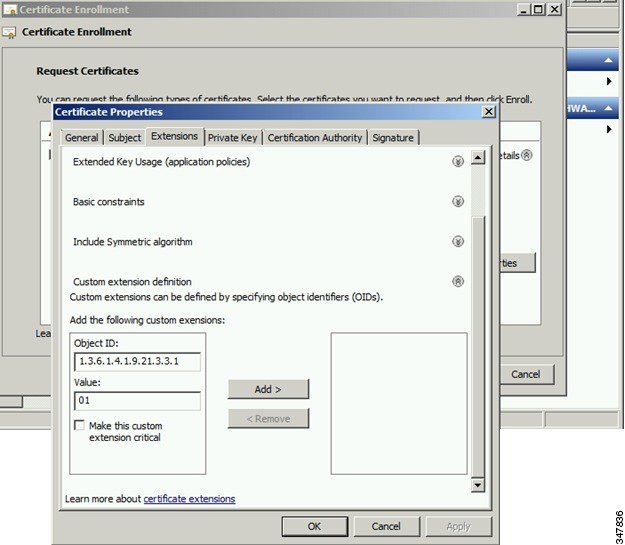
Task: Collapse Details chevron in Certificate Enrollment window
Action: [x=527, y=155]
